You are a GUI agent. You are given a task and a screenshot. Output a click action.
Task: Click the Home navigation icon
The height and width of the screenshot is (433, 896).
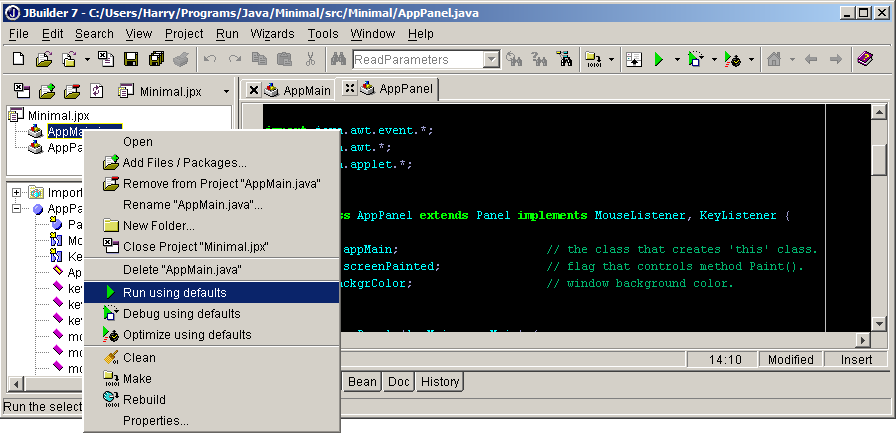774,59
